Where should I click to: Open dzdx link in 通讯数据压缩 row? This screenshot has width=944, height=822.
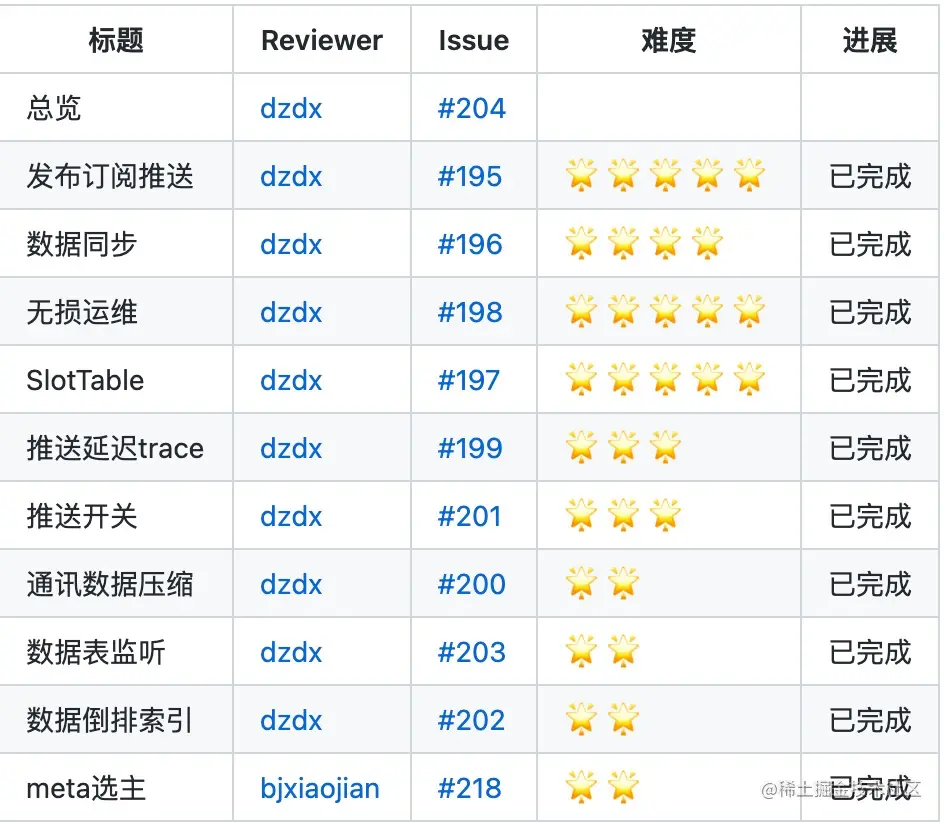291,585
